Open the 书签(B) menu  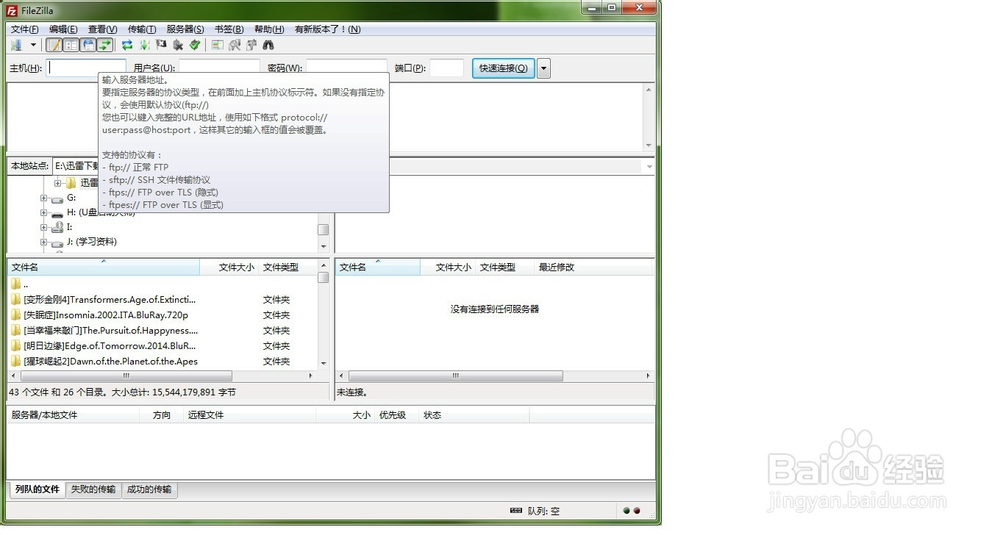pos(229,29)
